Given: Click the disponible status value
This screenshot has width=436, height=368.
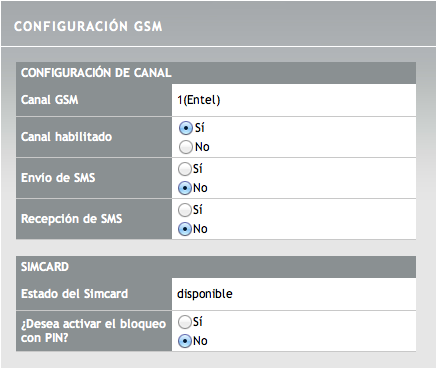Looking at the screenshot, I should [x=205, y=294].
